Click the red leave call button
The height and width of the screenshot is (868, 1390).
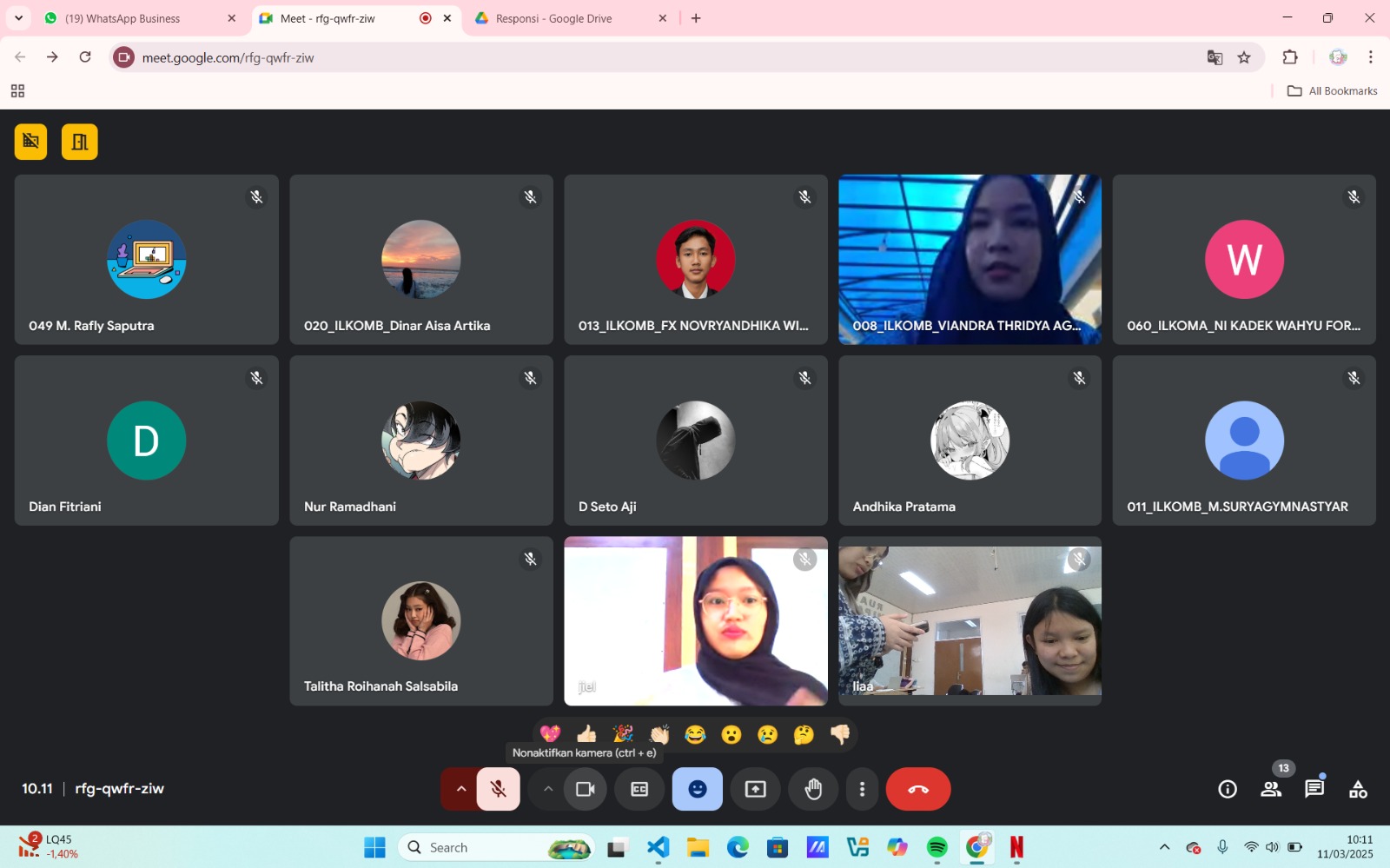click(918, 789)
